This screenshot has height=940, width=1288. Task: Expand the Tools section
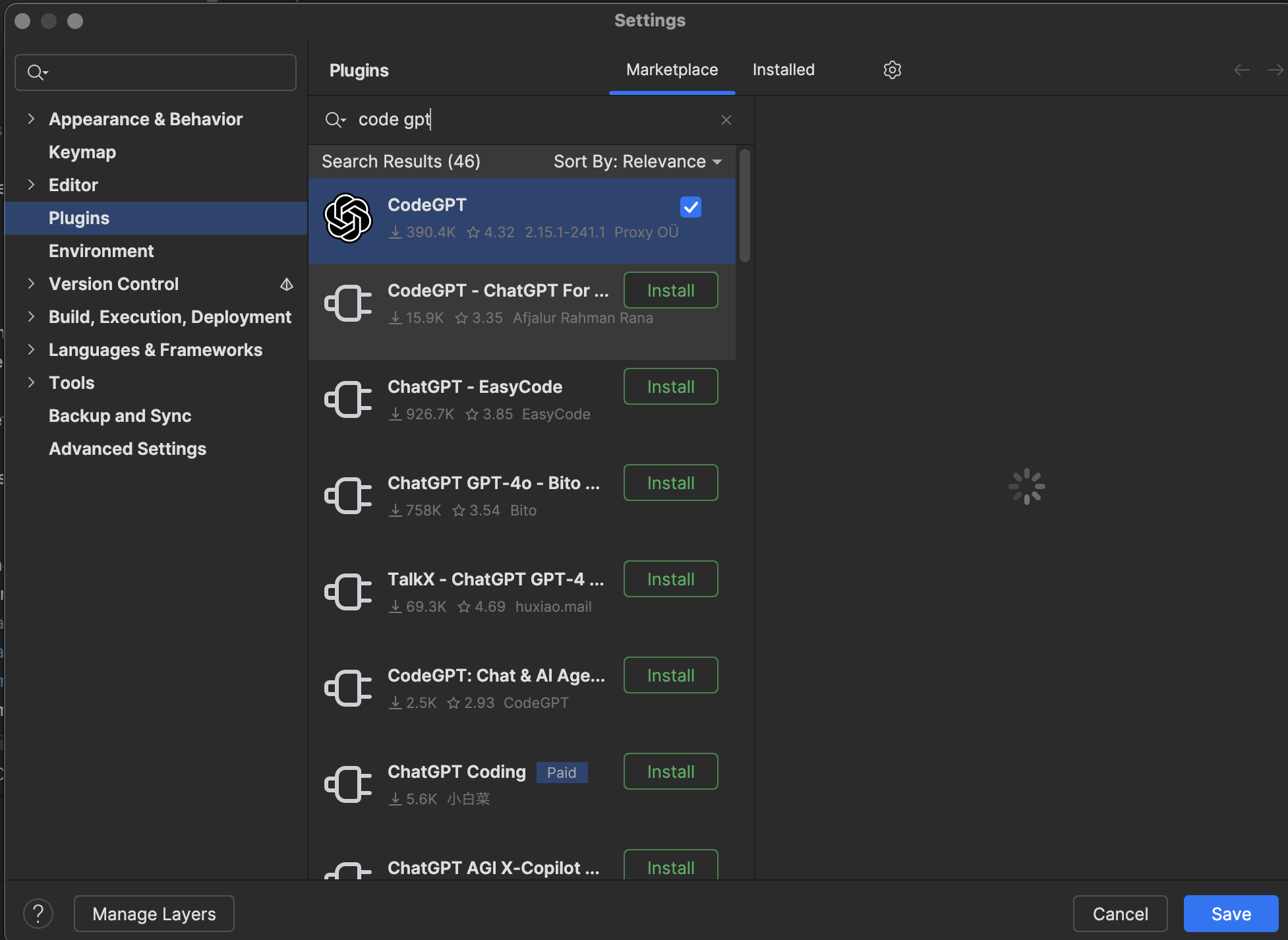click(31, 382)
